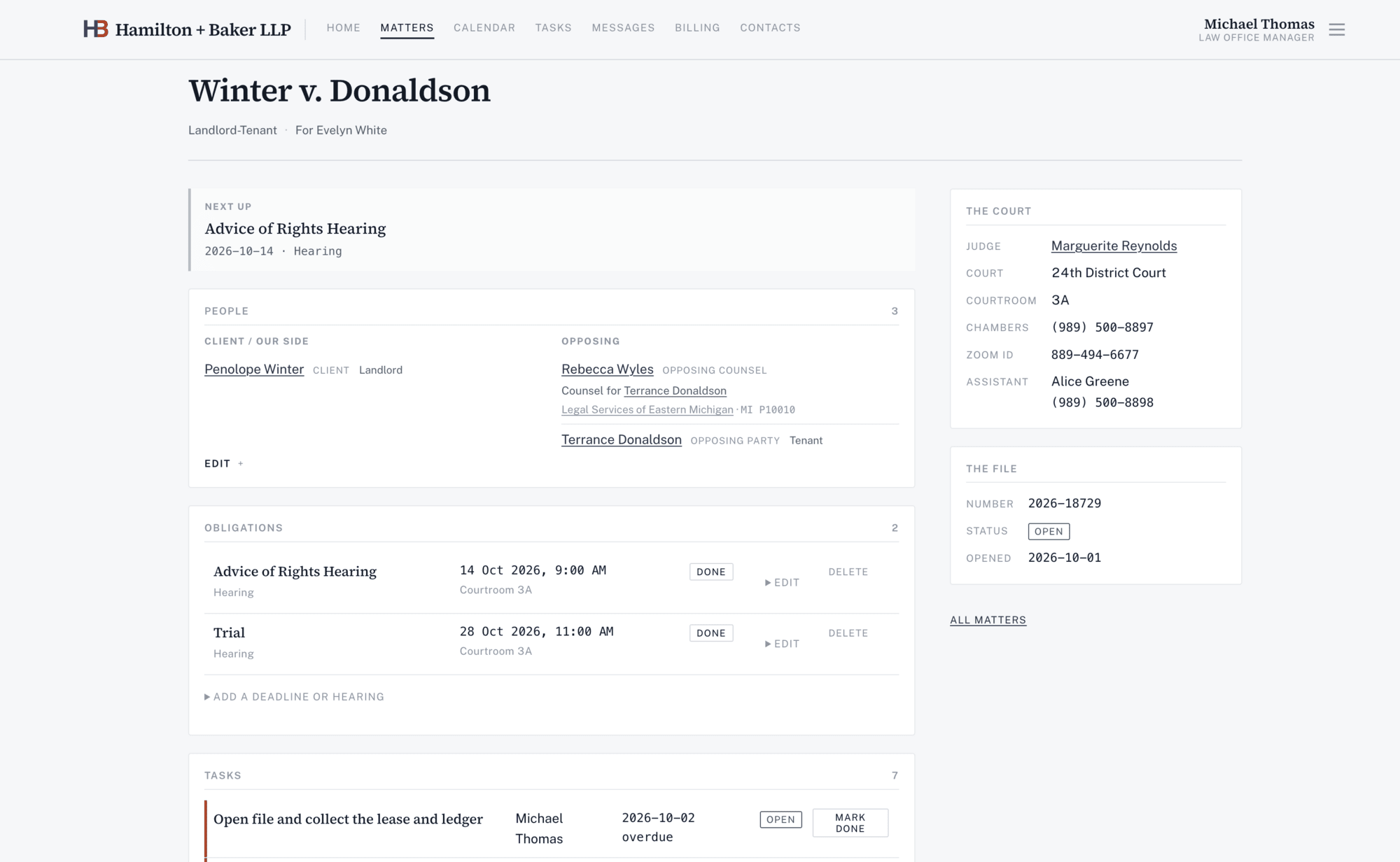Click file number 2026-18729

click(x=1065, y=504)
